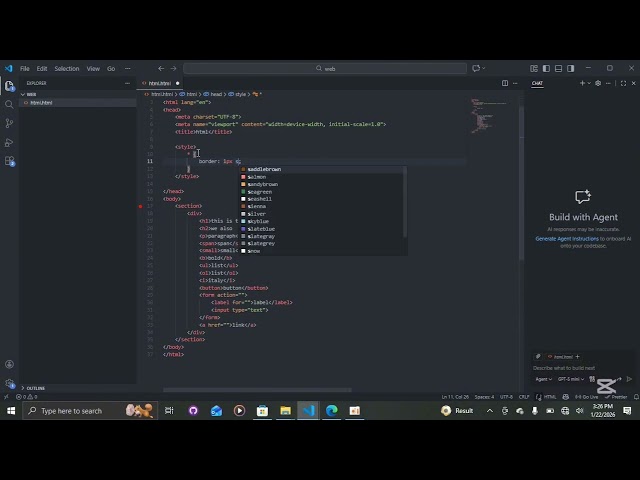
Task: Click Prettier in status bar
Action: pyautogui.click(x=616, y=397)
